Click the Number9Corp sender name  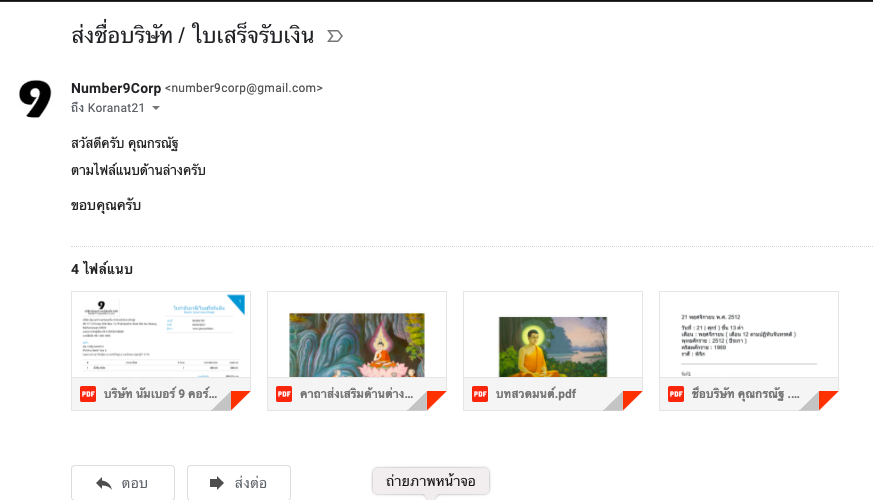pos(116,88)
